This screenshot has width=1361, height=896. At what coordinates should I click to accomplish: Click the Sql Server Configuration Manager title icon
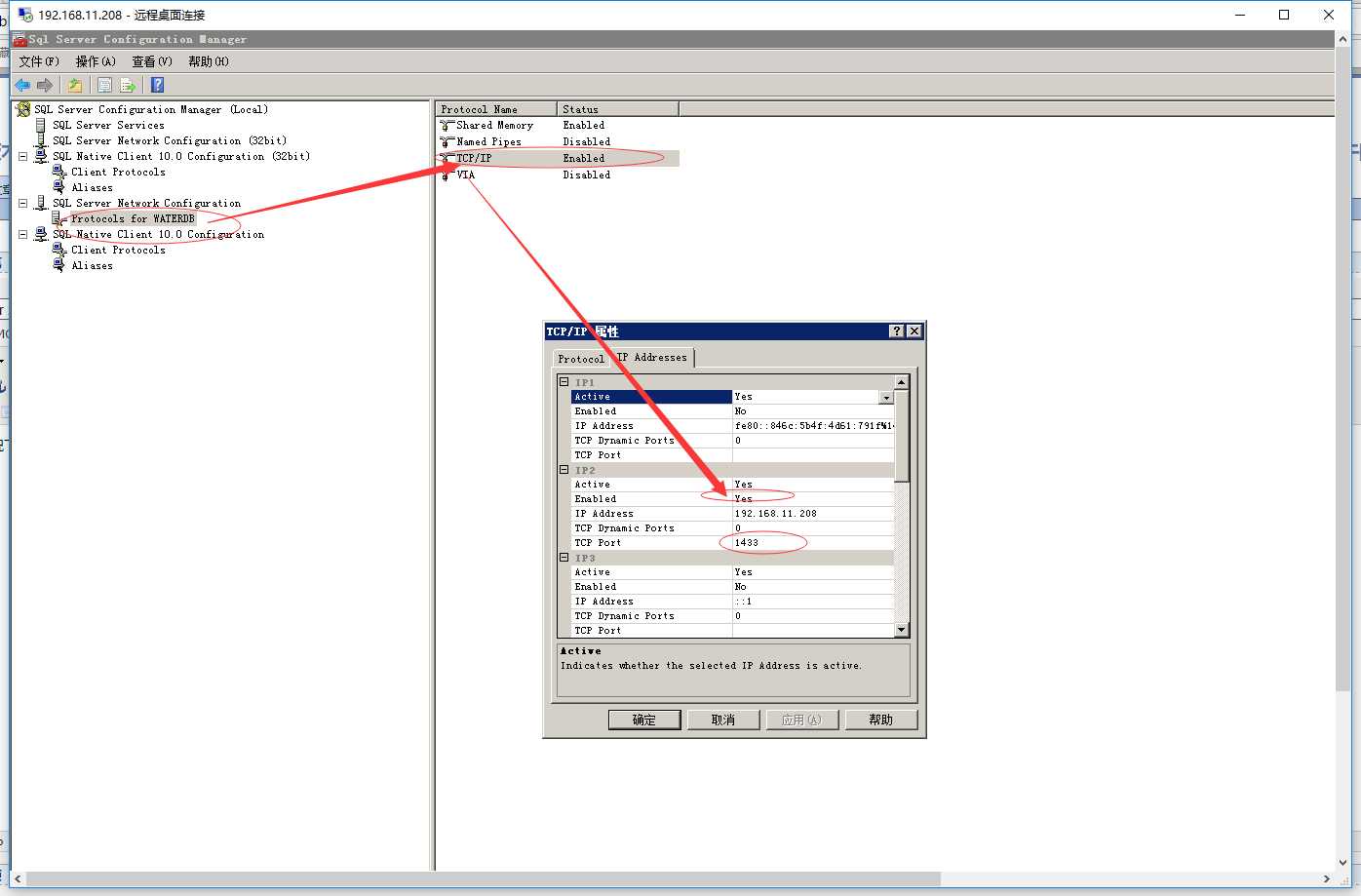click(19, 39)
